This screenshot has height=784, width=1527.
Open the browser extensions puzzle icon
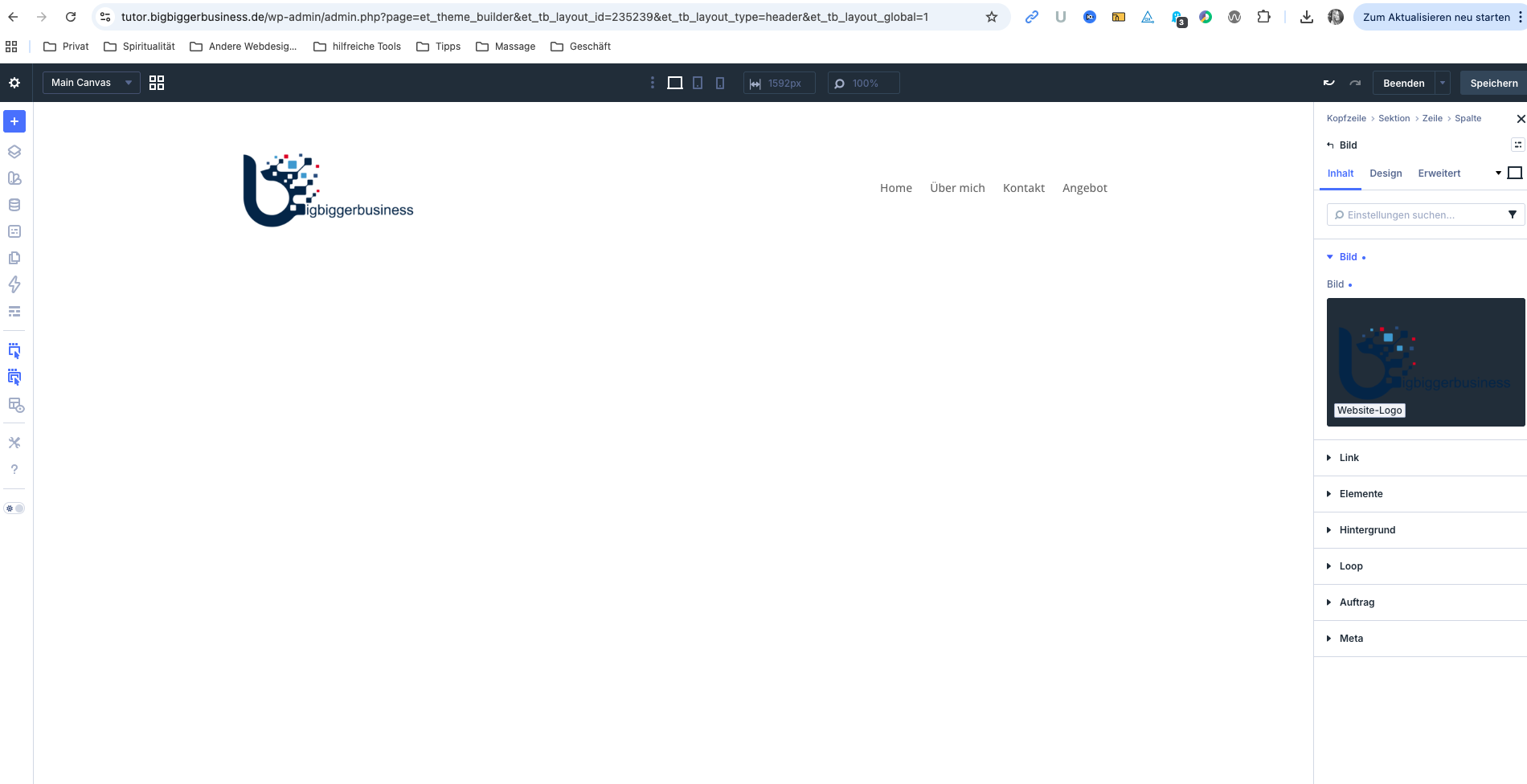(1263, 17)
